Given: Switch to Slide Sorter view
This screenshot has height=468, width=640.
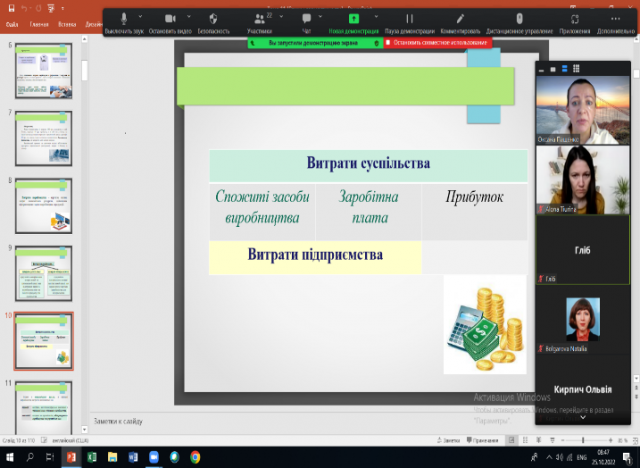Looking at the screenshot, I should 525,440.
